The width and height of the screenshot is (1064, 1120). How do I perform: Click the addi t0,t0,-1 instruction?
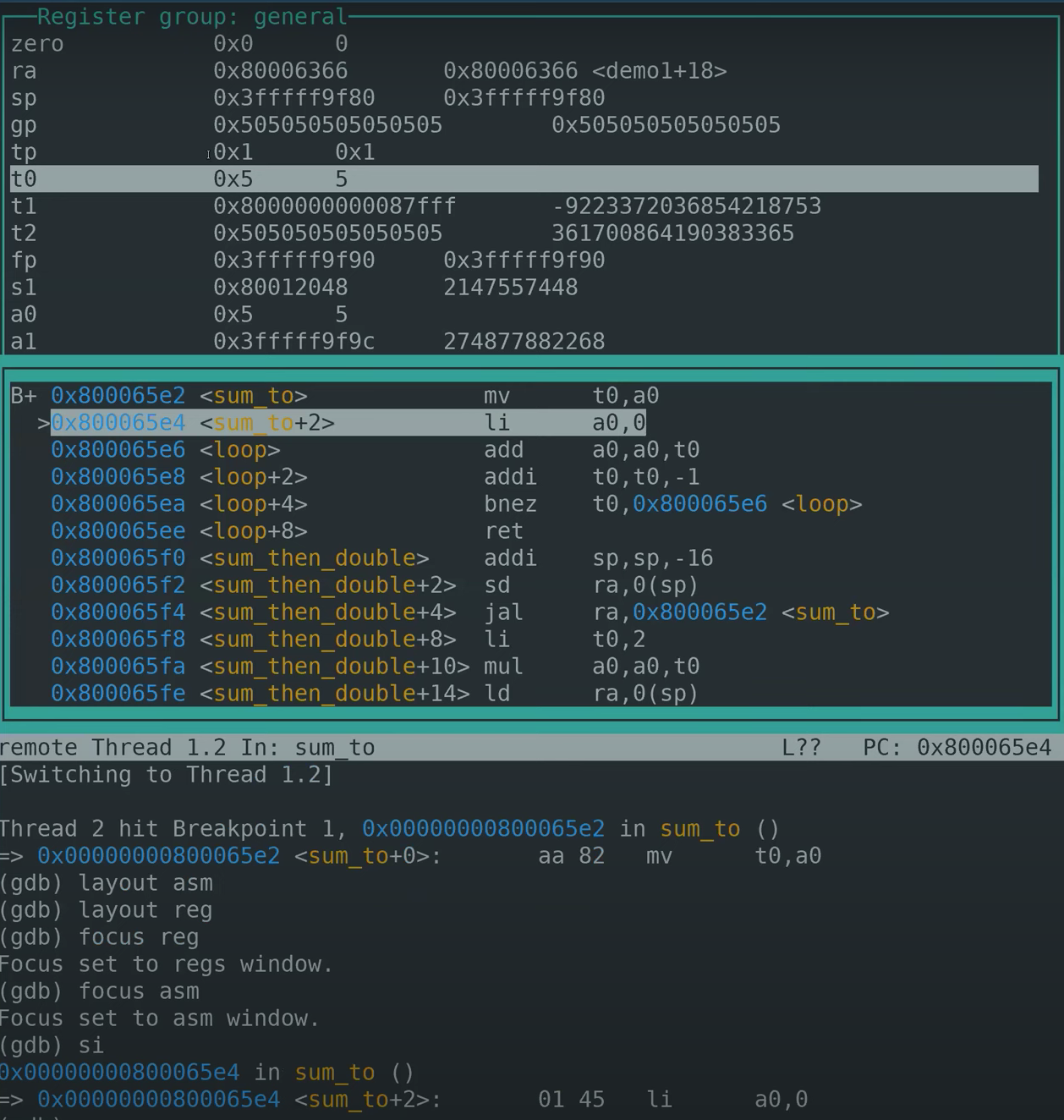coord(591,477)
